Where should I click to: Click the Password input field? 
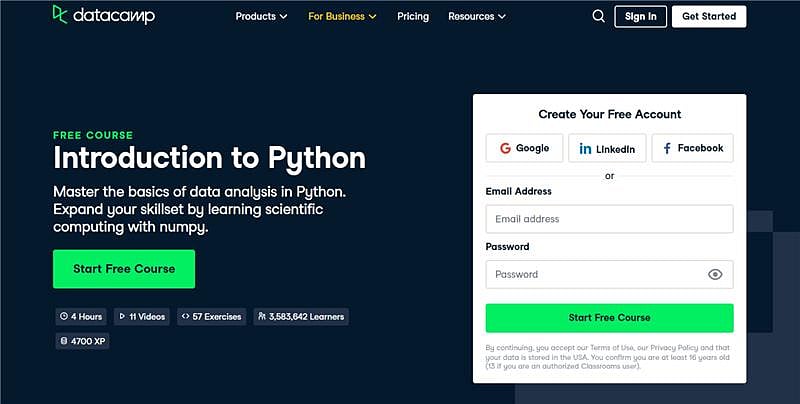[610, 274]
